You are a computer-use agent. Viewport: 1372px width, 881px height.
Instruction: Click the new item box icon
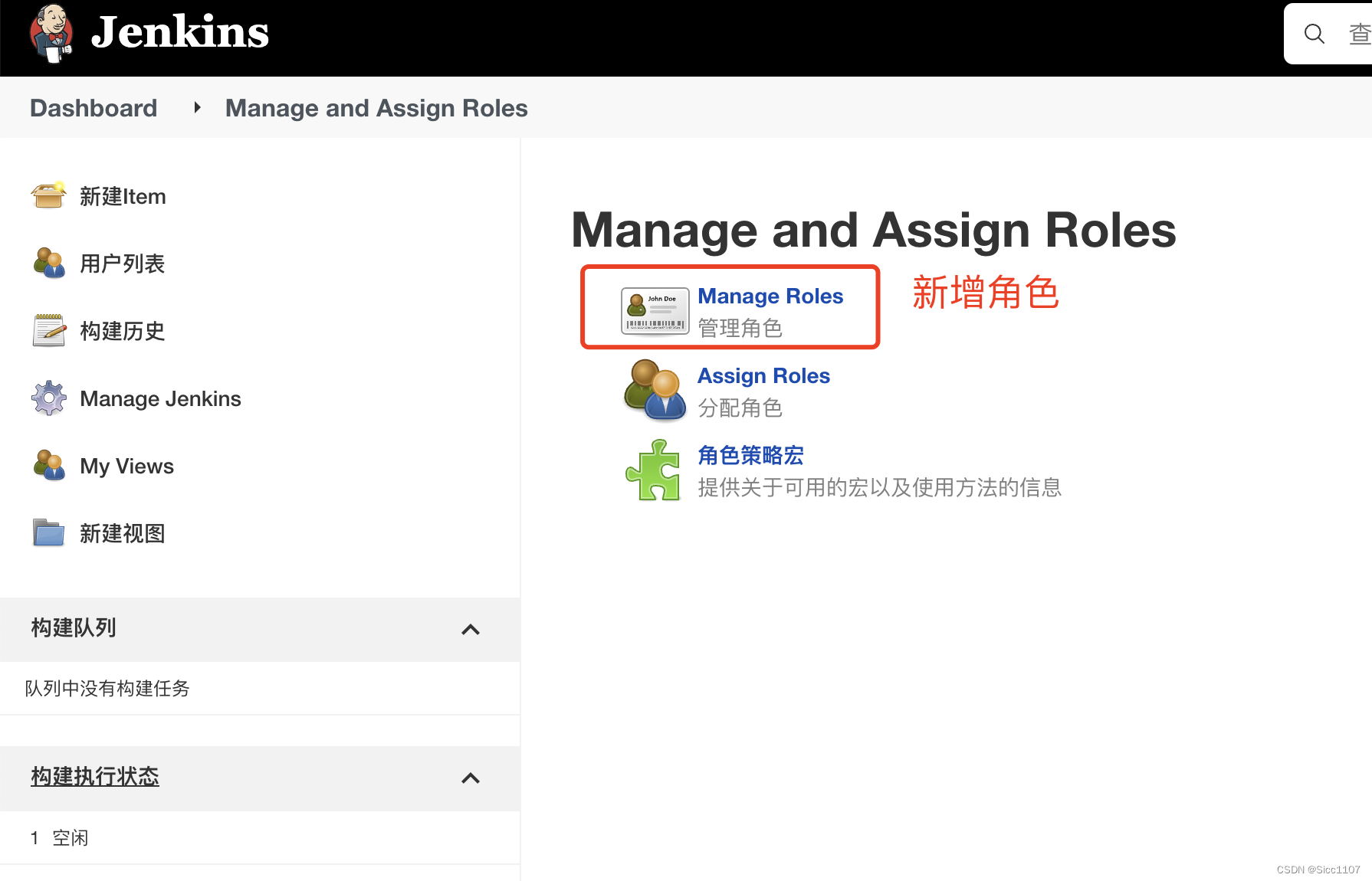click(x=49, y=196)
